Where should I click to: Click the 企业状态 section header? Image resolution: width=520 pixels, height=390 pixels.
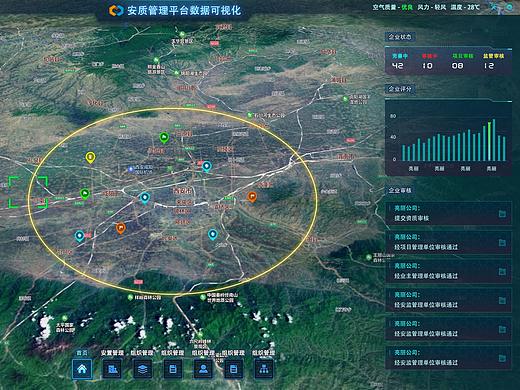pos(400,37)
